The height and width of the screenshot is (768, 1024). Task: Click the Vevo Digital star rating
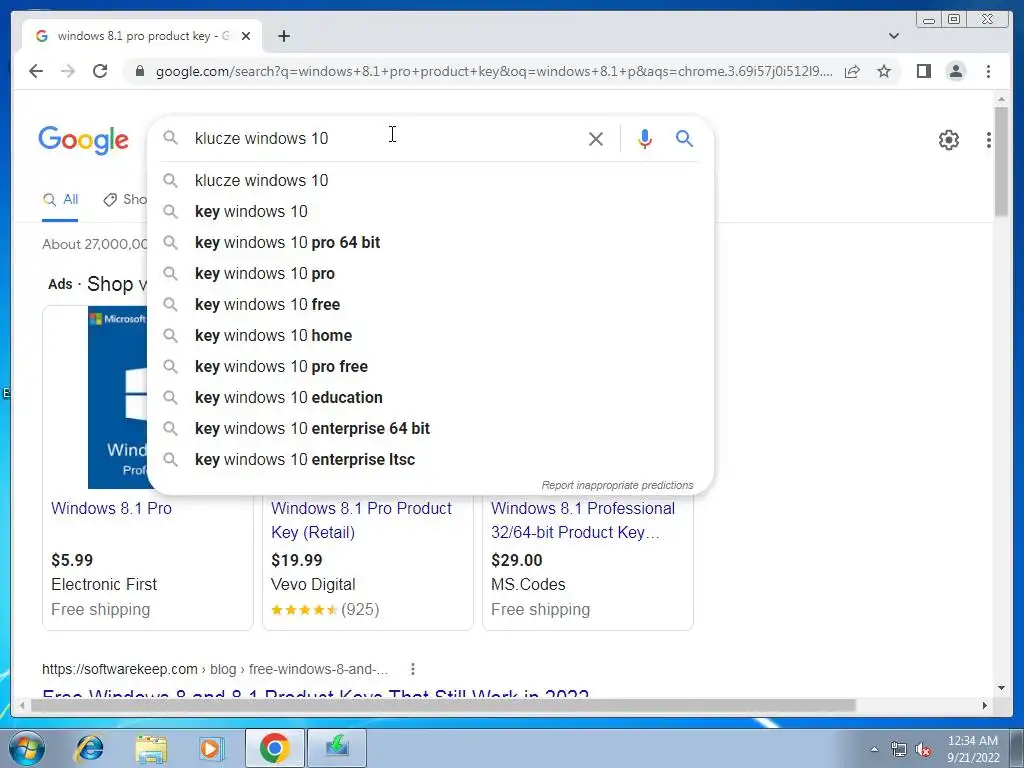coord(304,610)
